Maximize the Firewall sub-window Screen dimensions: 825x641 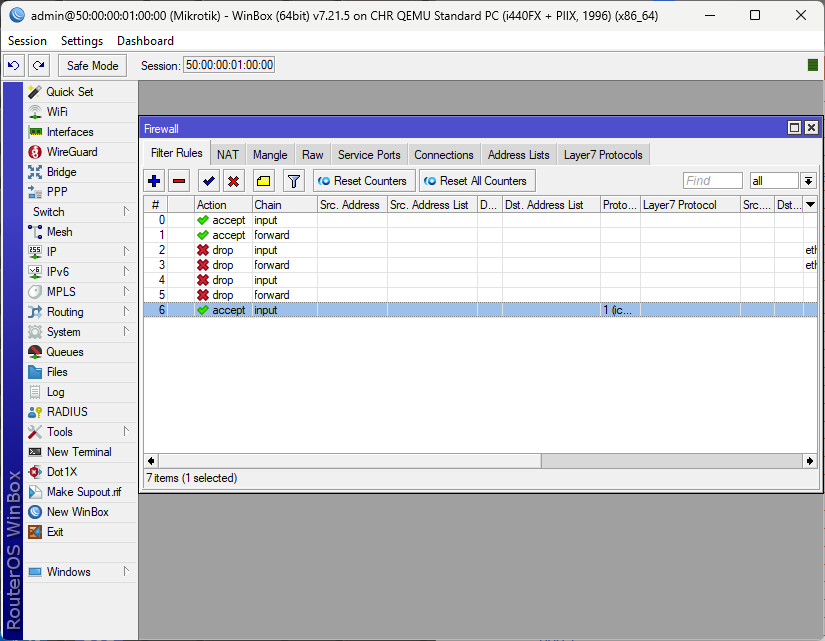pyautogui.click(x=794, y=128)
